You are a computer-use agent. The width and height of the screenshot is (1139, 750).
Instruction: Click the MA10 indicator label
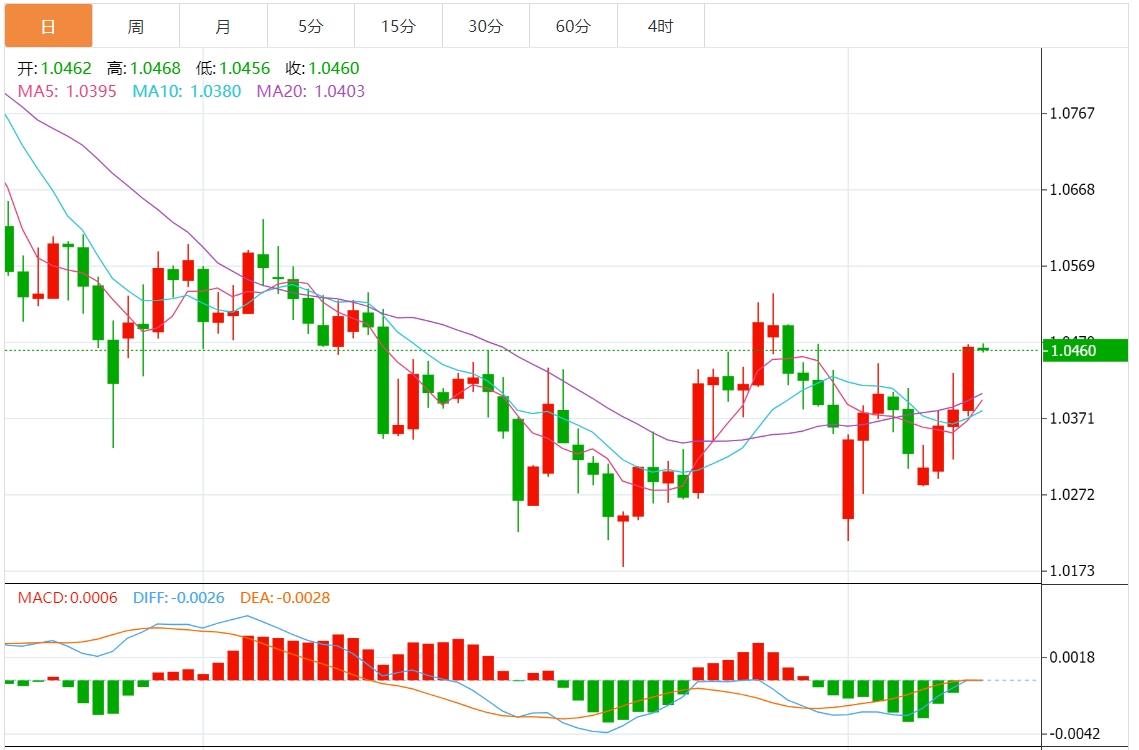[x=187, y=91]
